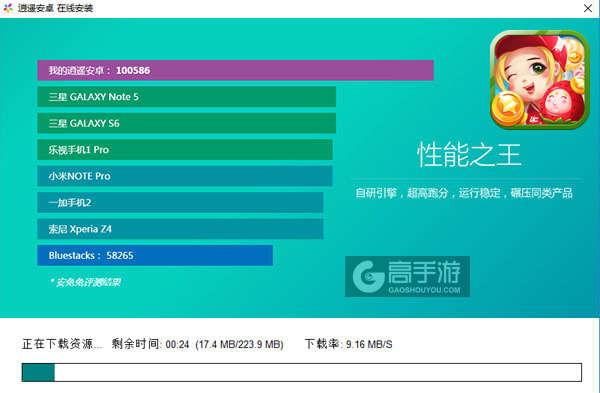
Task: Click the game app icon with blonde girl
Action: pos(540,80)
